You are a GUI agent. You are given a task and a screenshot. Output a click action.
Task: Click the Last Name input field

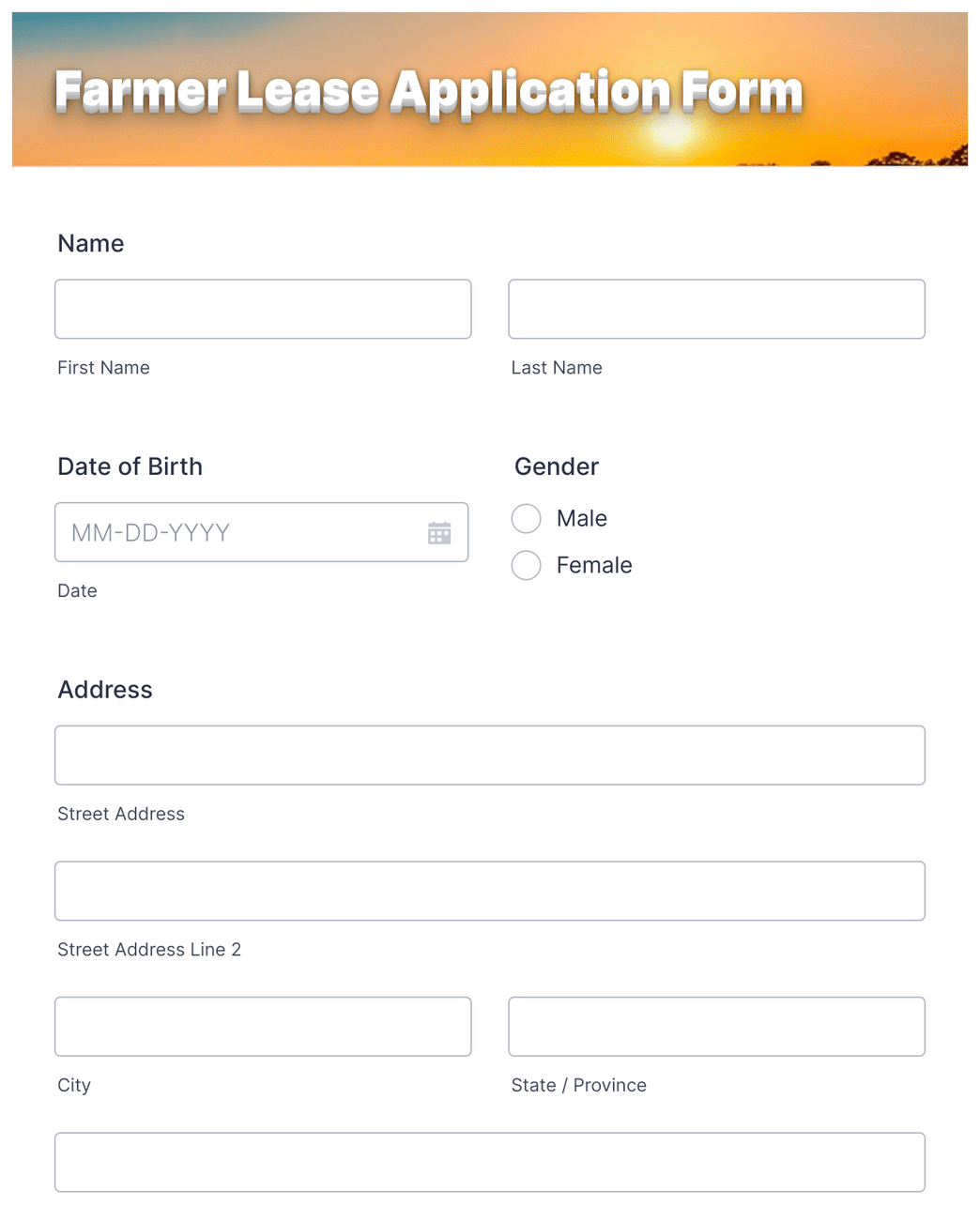point(716,309)
